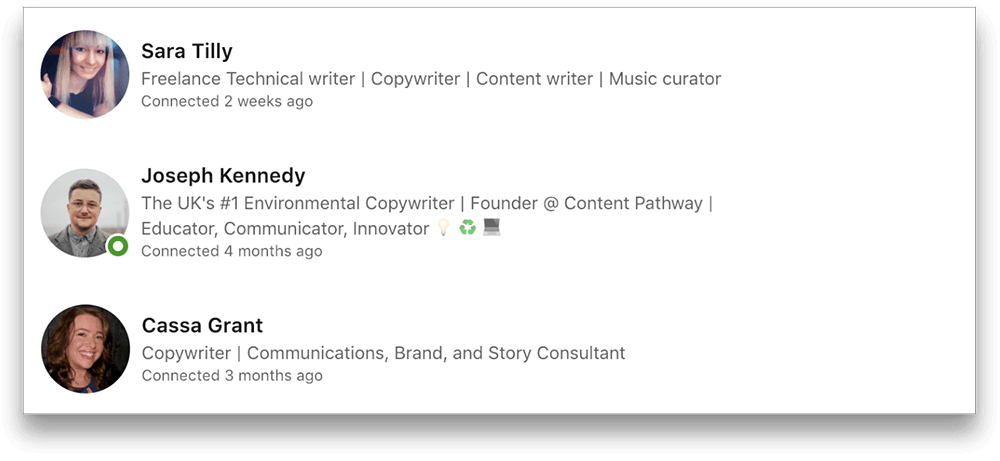This screenshot has height=461, width=1000.
Task: Click Sara Tilly's Freelance Technical writer headline
Action: [x=431, y=79]
